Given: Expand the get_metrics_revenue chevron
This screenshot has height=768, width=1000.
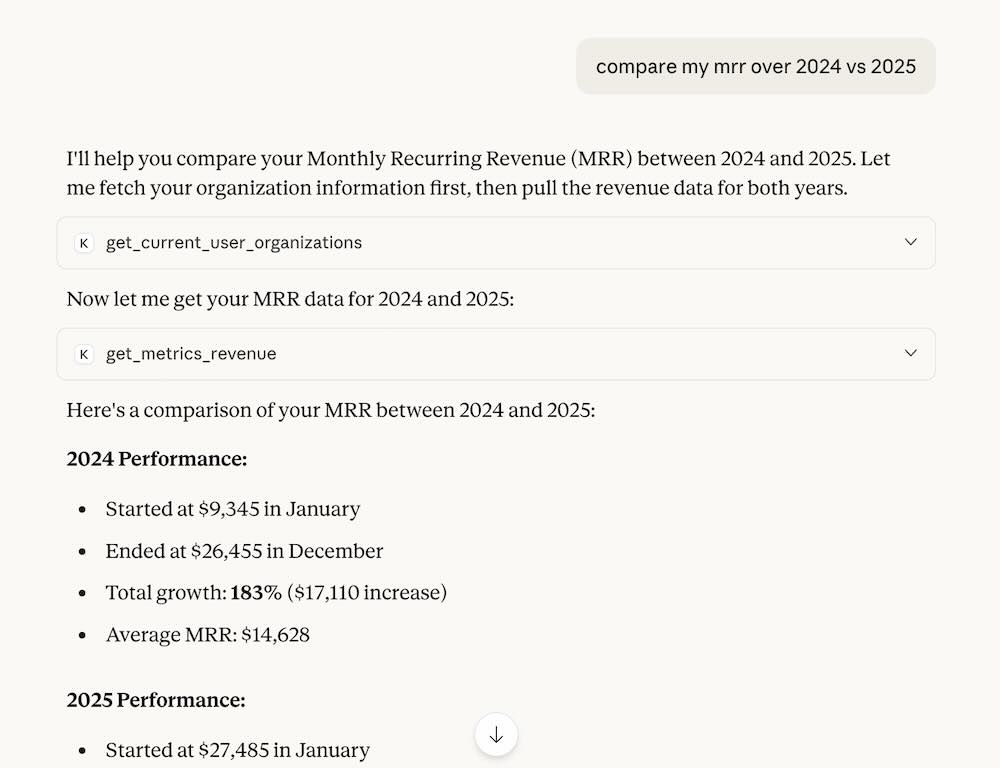Looking at the screenshot, I should coord(910,353).
